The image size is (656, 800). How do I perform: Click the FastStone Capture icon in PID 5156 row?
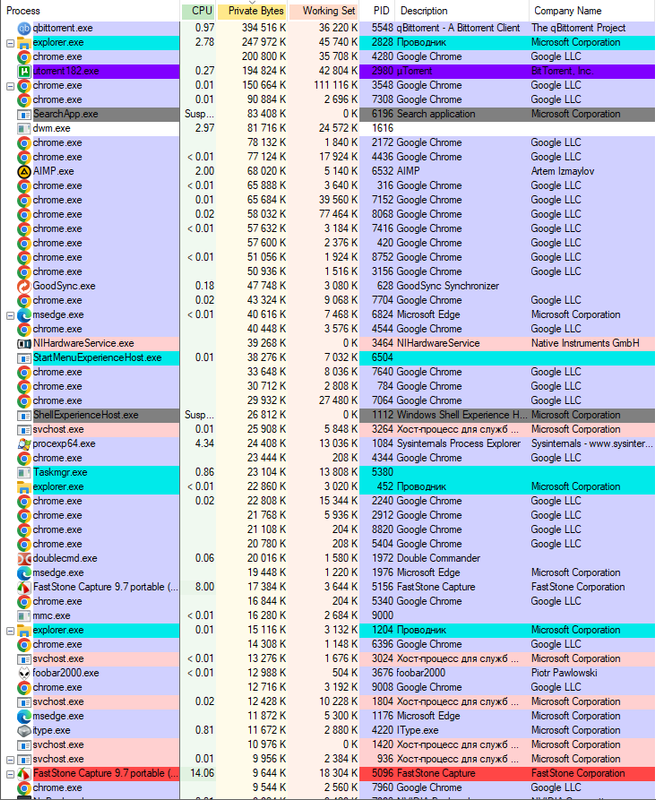(x=24, y=587)
